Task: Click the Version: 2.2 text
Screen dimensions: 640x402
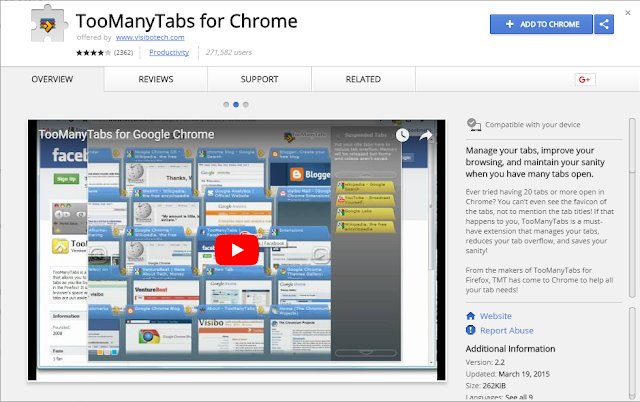Action: point(485,362)
